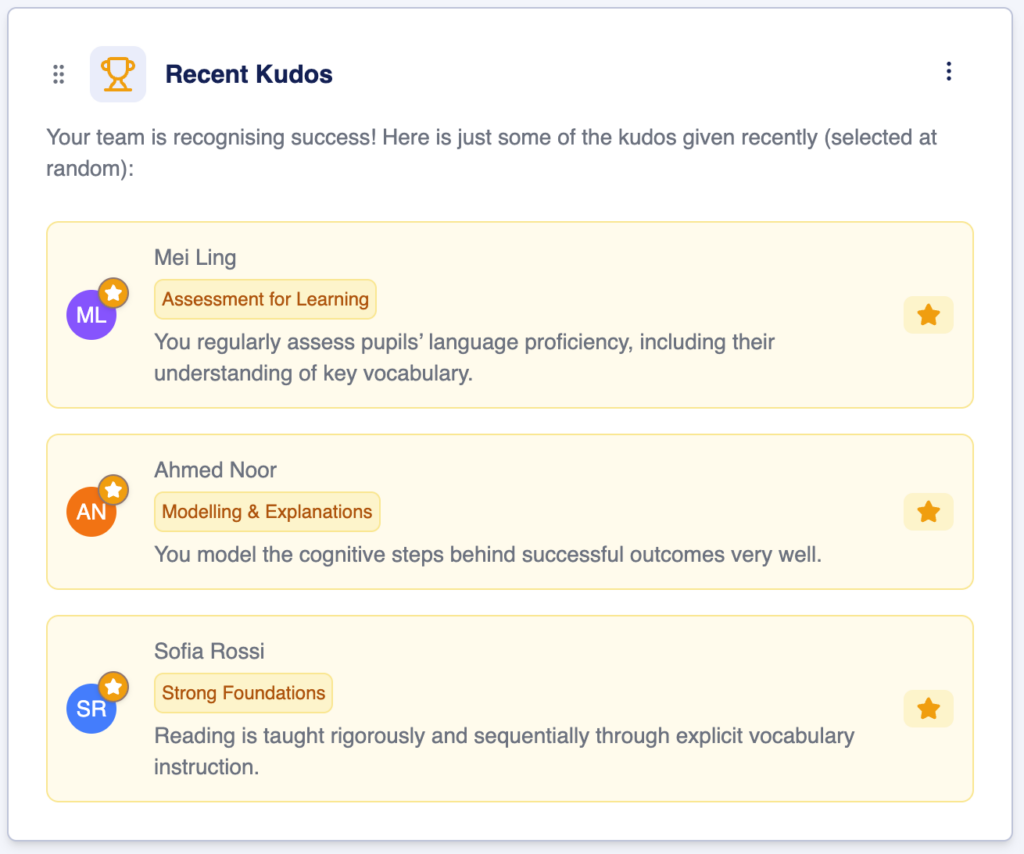1024x854 pixels.
Task: Click the kudos text about cognitive steps
Action: point(487,554)
